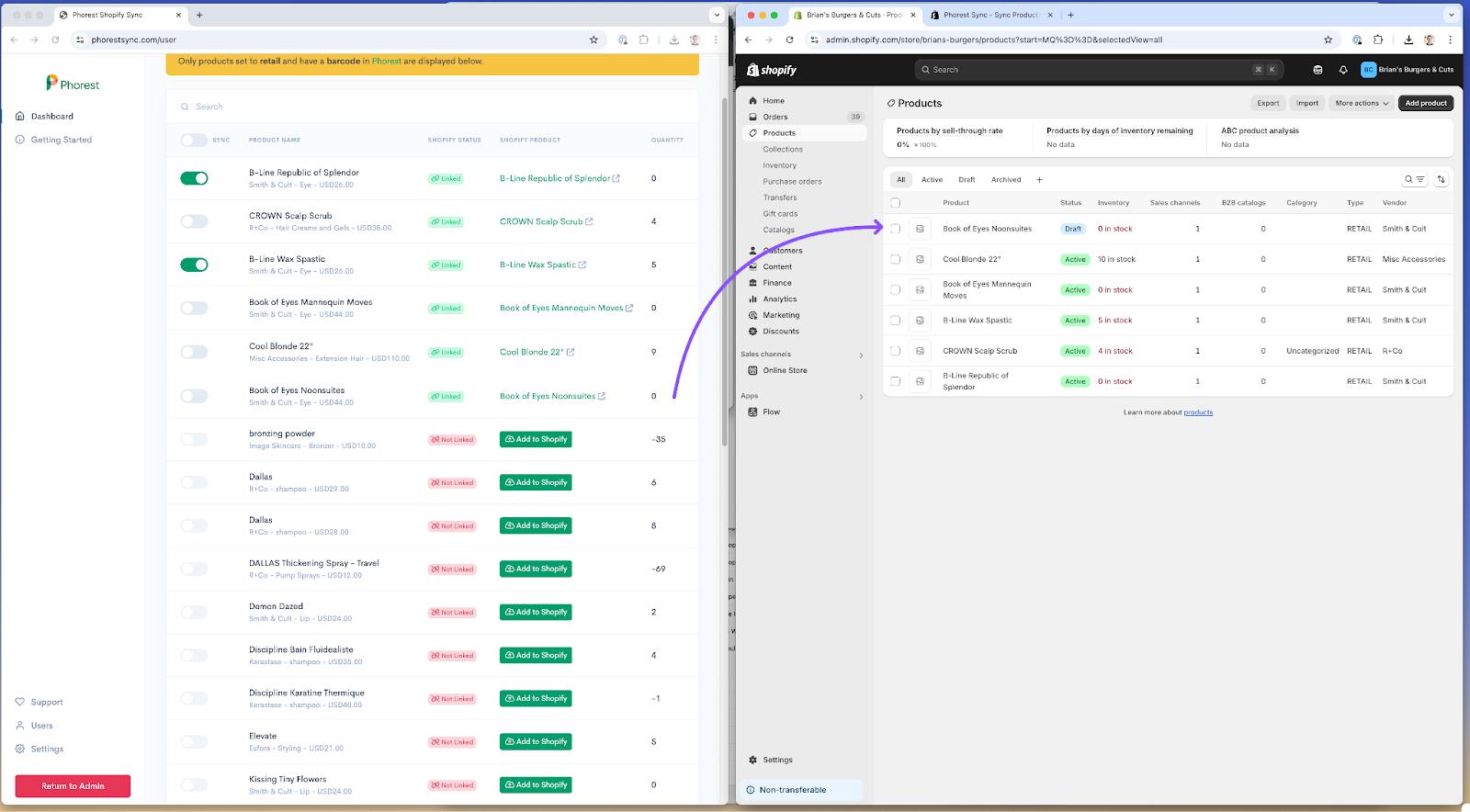Add a new view with plus icon

pos(1039,180)
